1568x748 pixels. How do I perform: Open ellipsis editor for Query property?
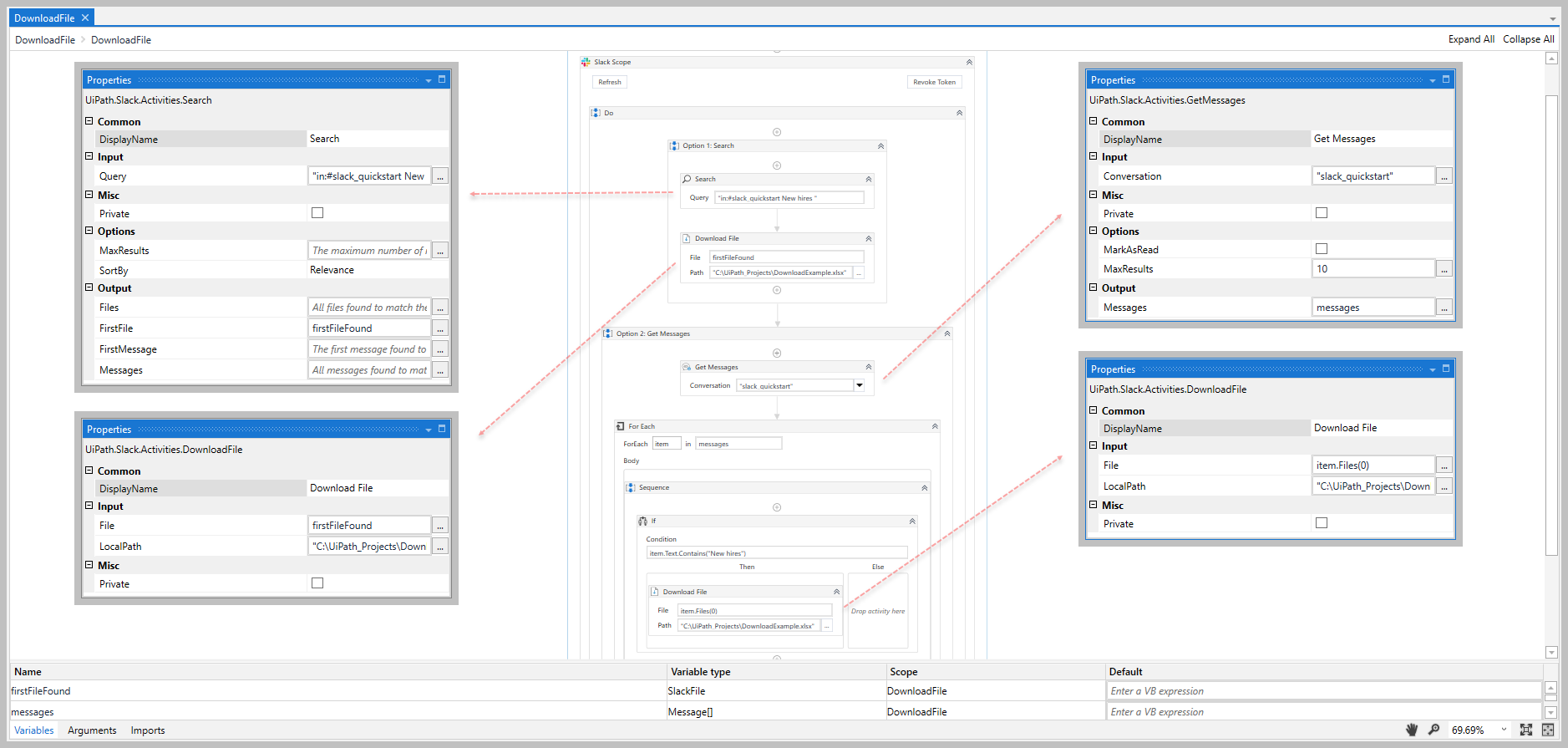(x=440, y=176)
